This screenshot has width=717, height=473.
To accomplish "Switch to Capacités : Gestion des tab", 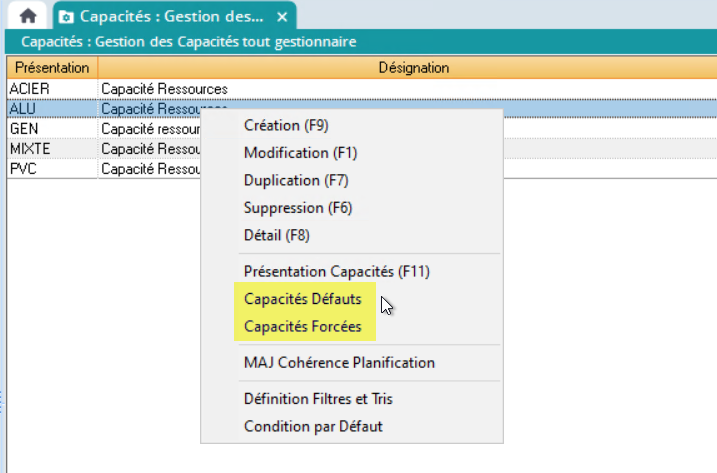I will (x=172, y=17).
